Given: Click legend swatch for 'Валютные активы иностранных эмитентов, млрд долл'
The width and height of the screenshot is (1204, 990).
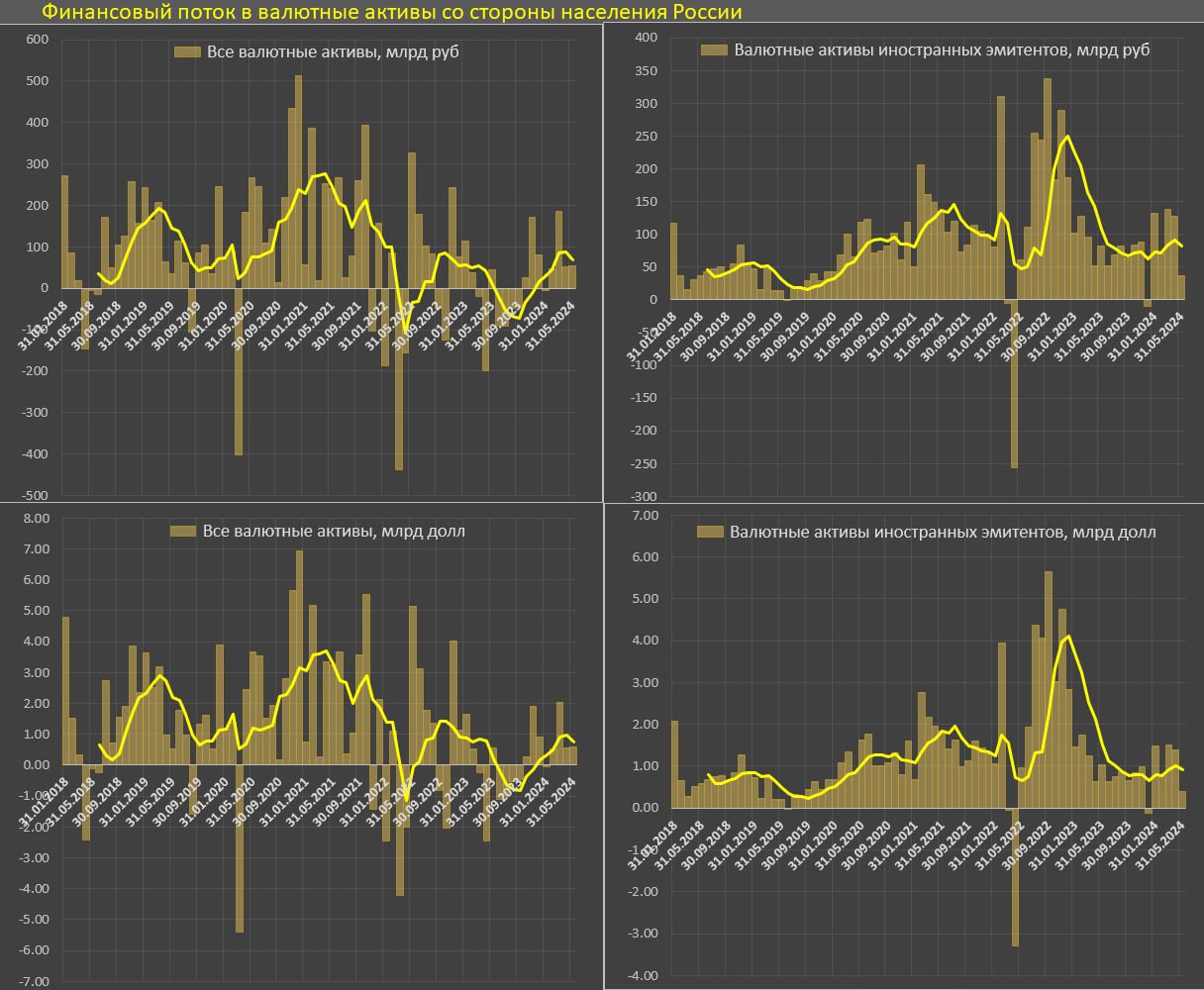Looking at the screenshot, I should [709, 533].
